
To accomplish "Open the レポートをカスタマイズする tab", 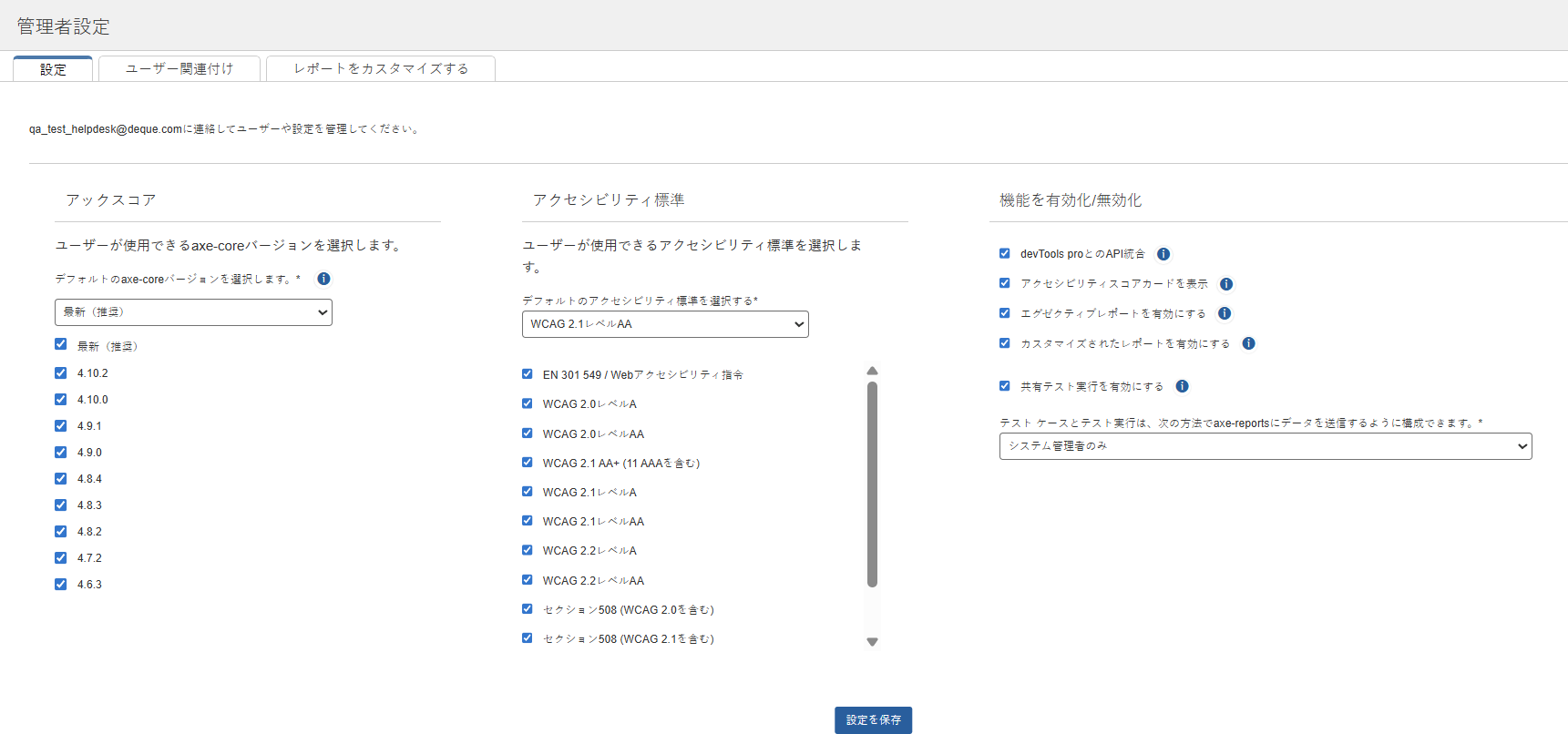I will pyautogui.click(x=381, y=69).
